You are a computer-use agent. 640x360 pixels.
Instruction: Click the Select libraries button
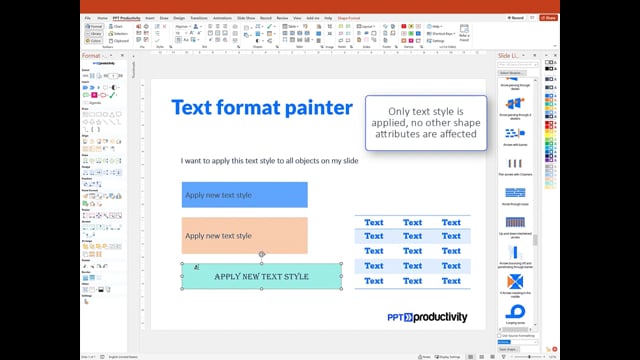pos(512,73)
